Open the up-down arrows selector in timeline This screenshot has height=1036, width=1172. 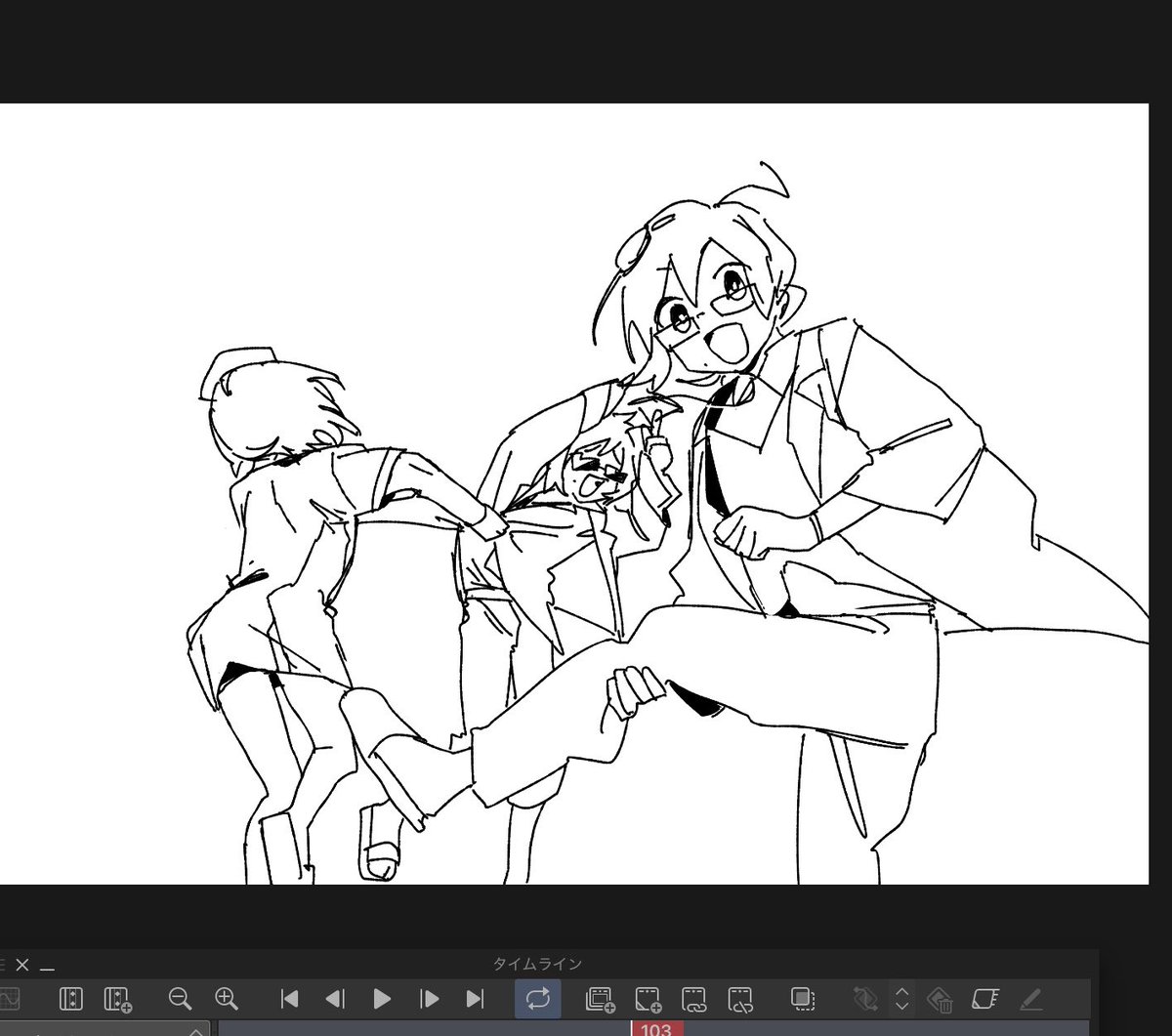click(x=902, y=998)
